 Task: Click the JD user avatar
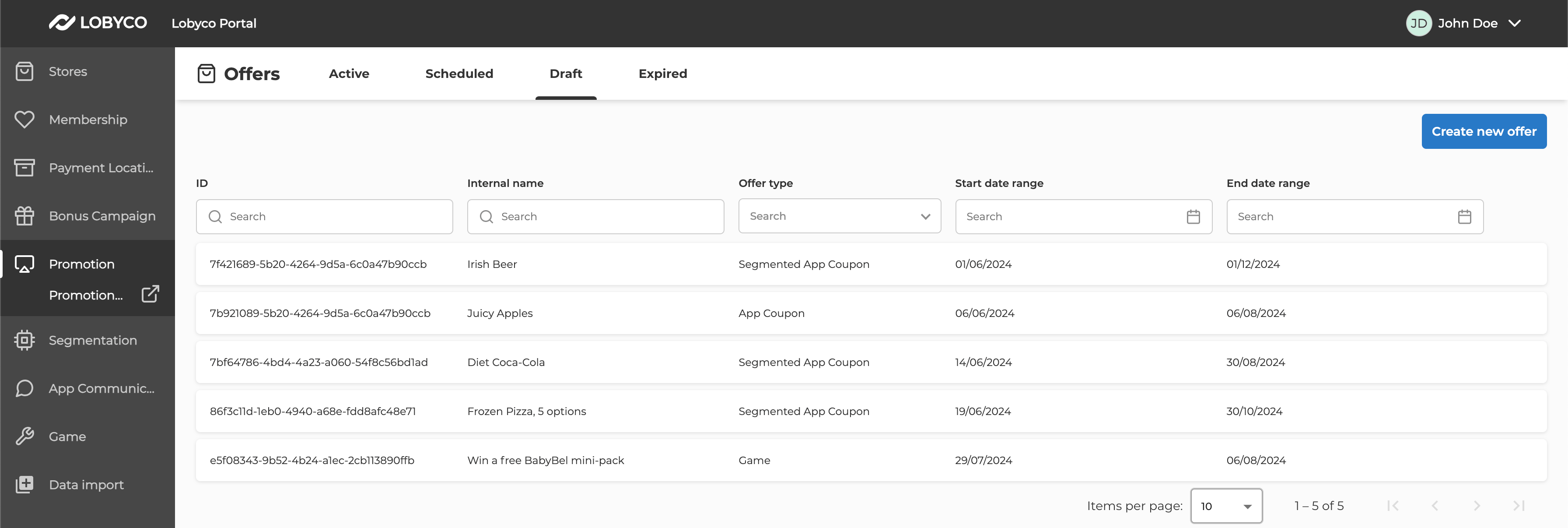(x=1418, y=23)
